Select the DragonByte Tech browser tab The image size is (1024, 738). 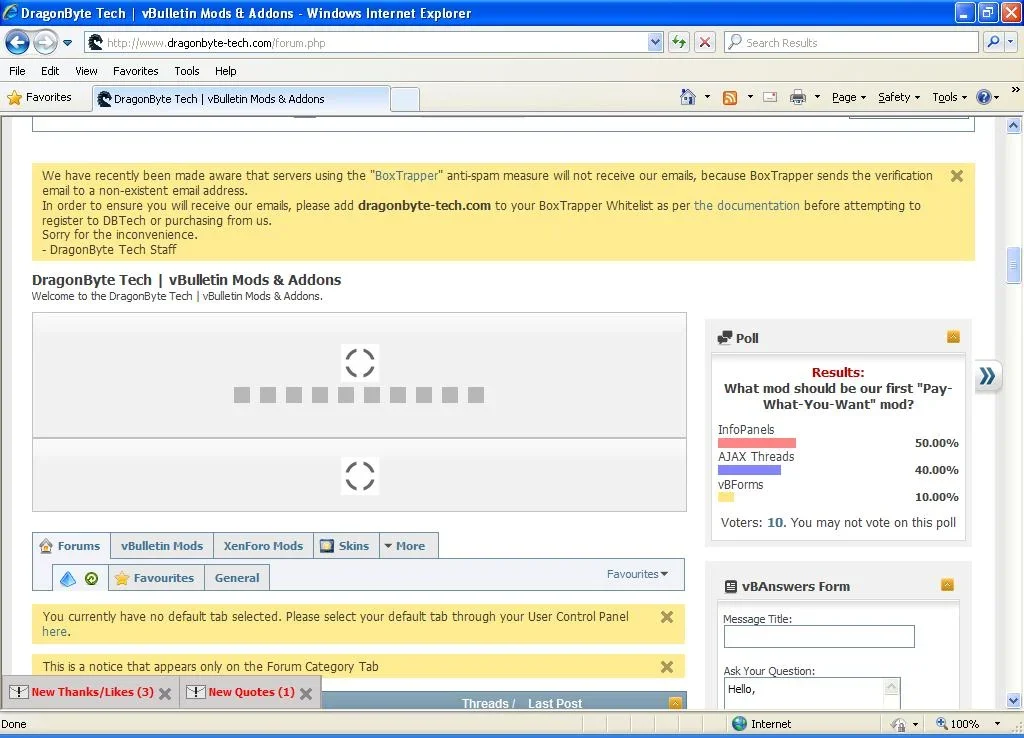[241, 99]
